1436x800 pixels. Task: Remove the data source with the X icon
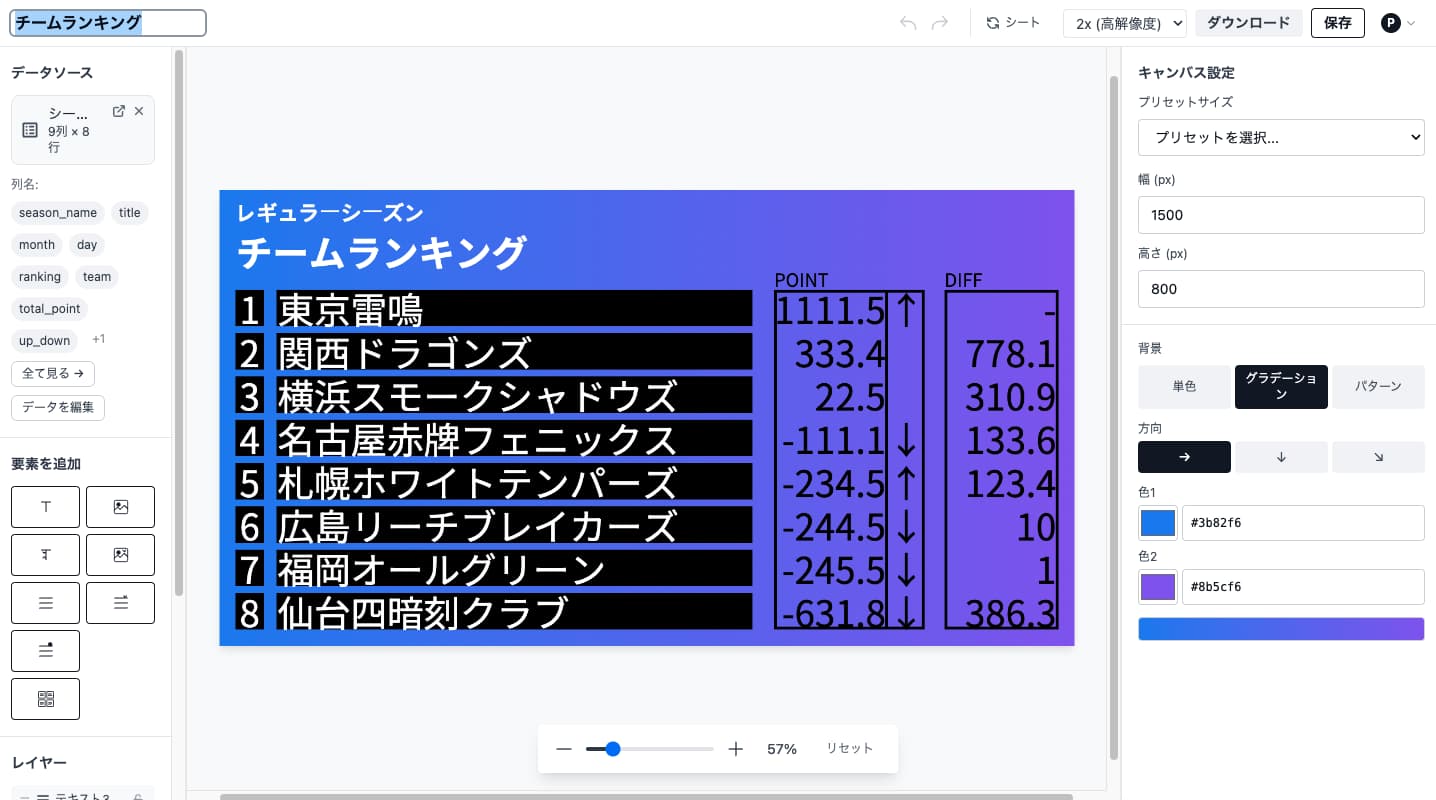[x=139, y=111]
